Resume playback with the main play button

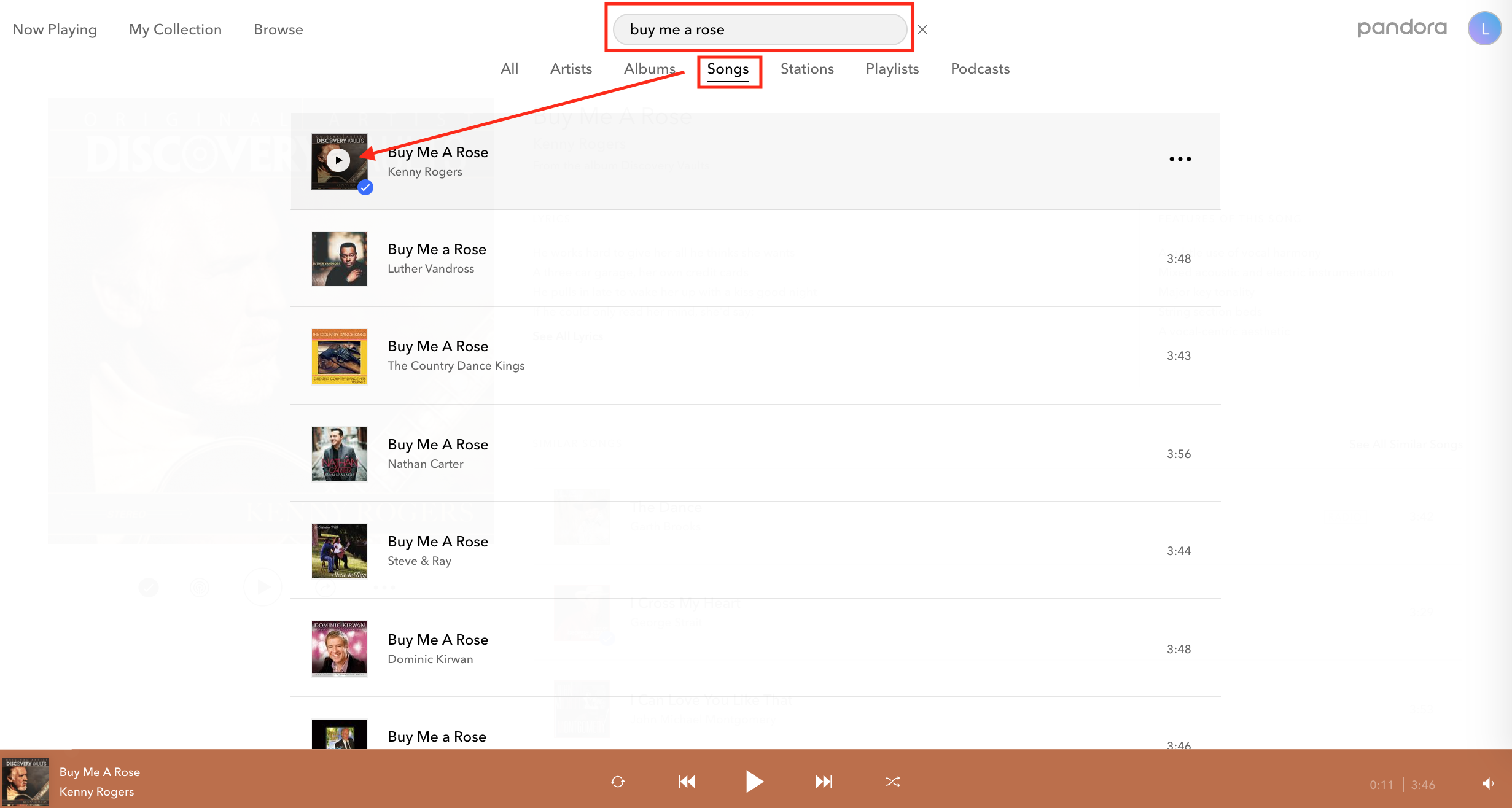tap(755, 781)
